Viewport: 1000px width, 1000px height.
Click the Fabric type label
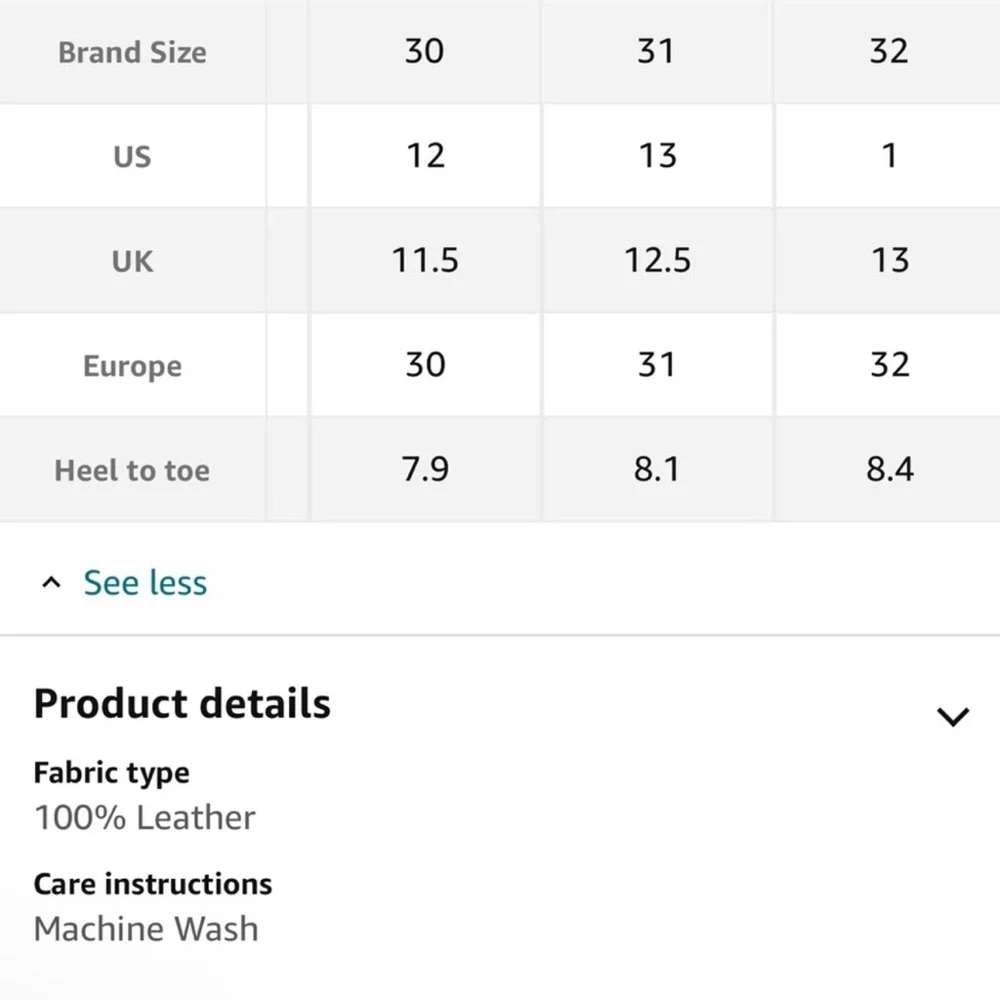[112, 773]
